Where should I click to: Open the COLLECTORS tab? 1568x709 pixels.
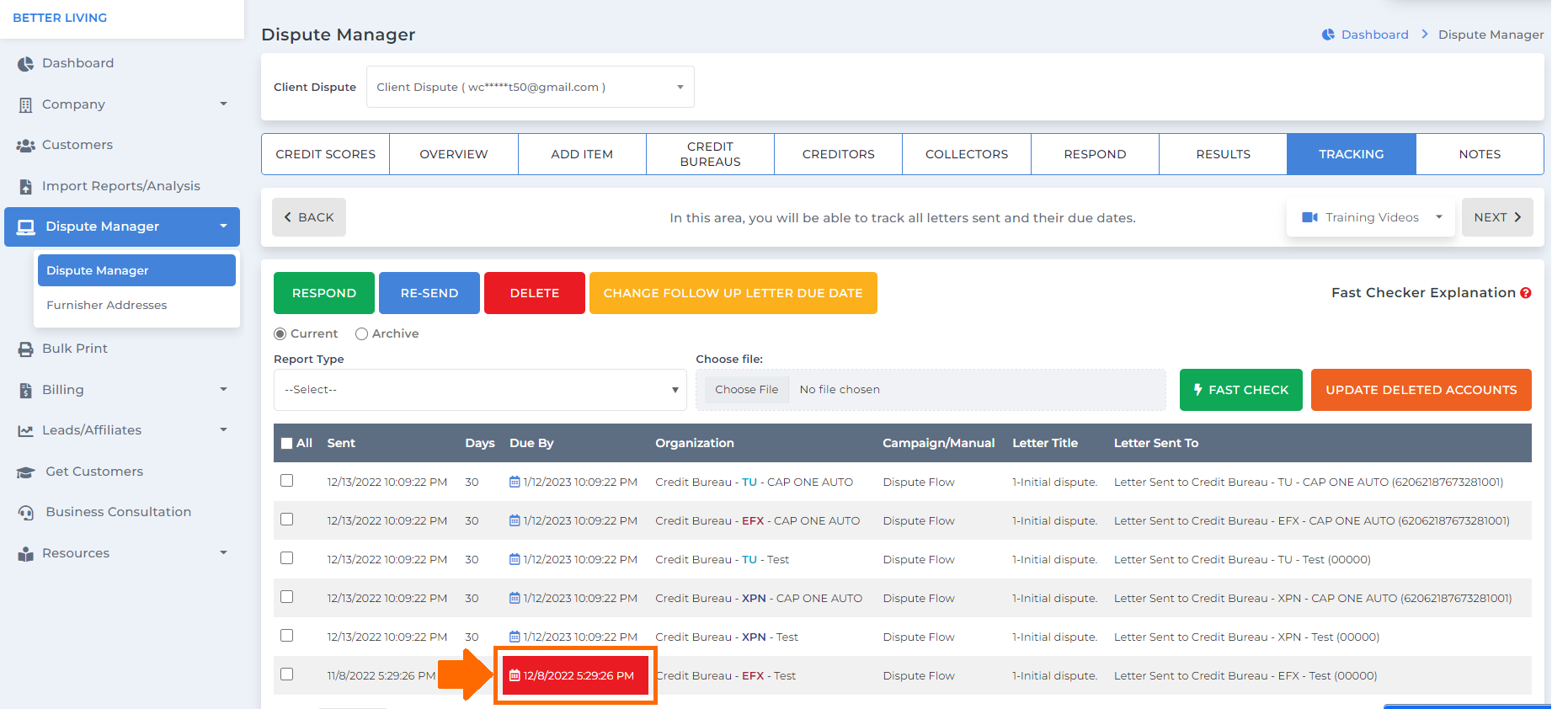point(967,154)
